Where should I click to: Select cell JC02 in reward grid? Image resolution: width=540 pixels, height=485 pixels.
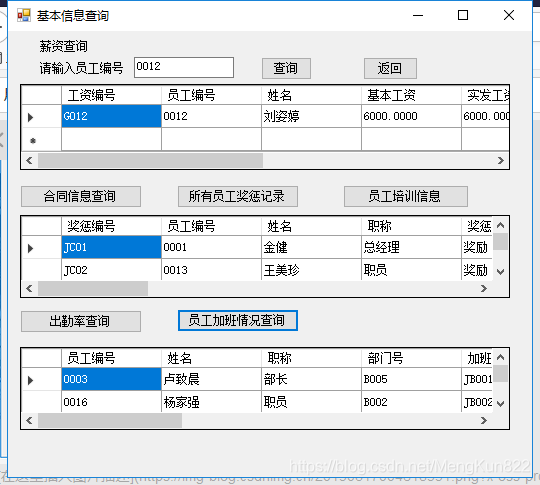click(111, 270)
